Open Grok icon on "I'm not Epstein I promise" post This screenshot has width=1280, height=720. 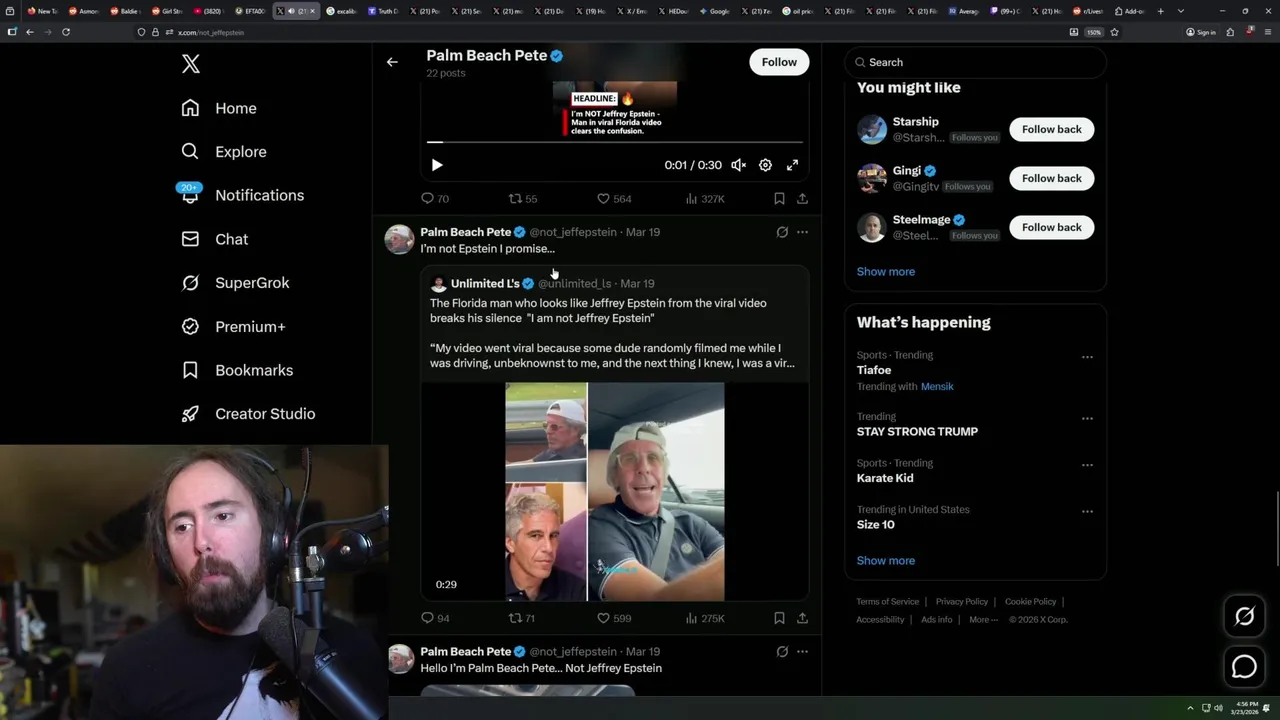coord(782,232)
